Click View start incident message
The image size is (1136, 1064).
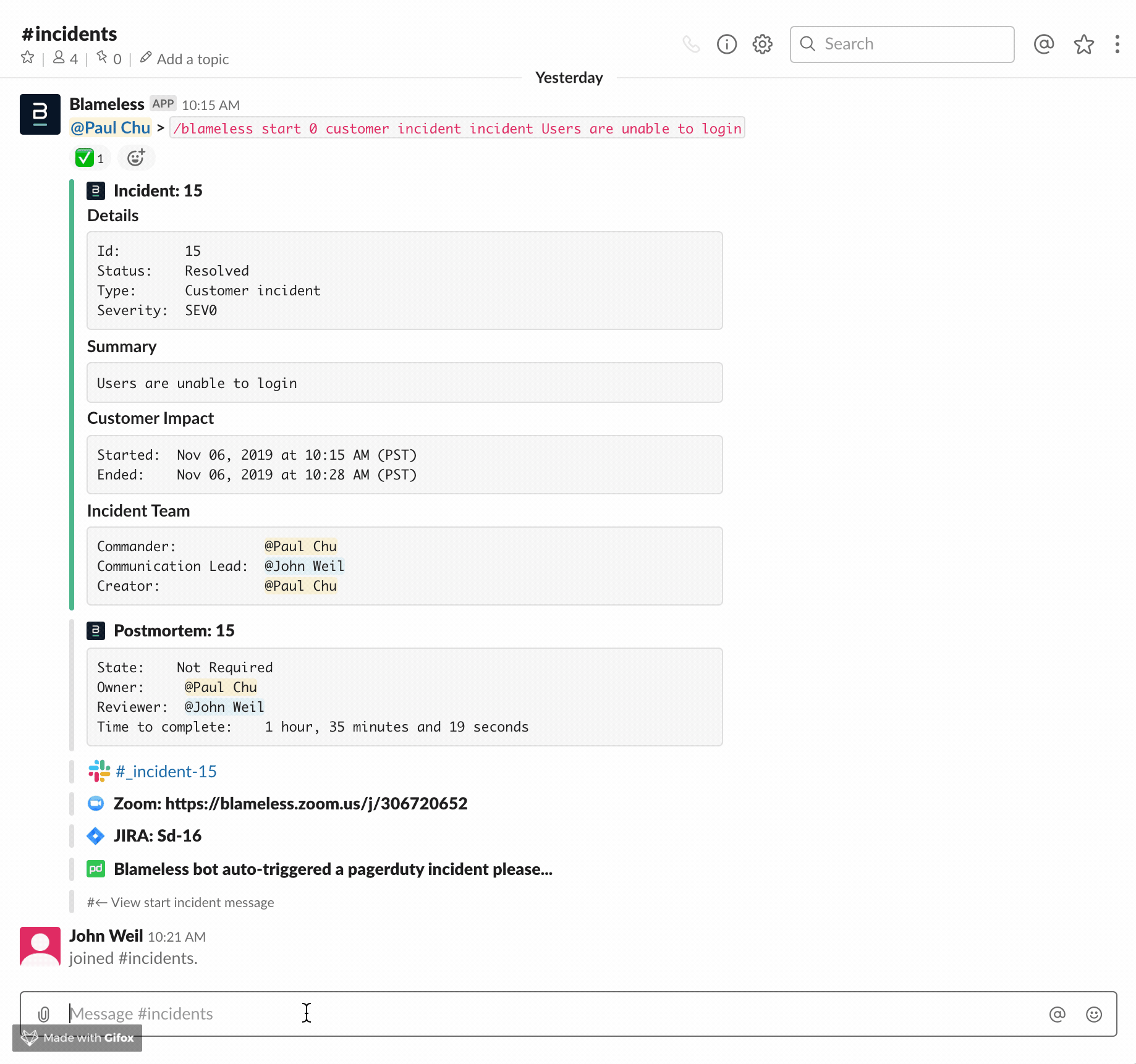[x=180, y=903]
